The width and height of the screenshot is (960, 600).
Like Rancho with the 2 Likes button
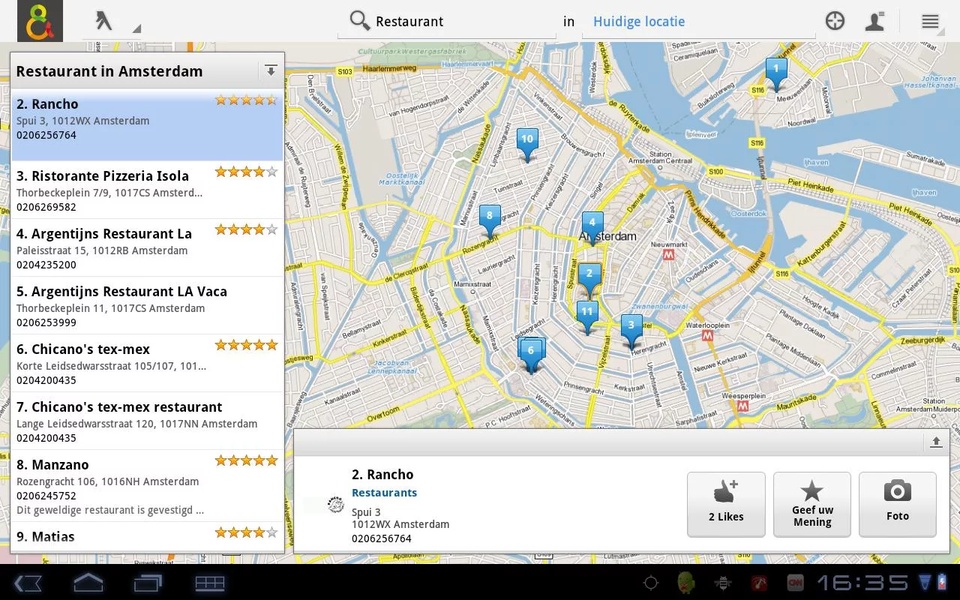(726, 504)
